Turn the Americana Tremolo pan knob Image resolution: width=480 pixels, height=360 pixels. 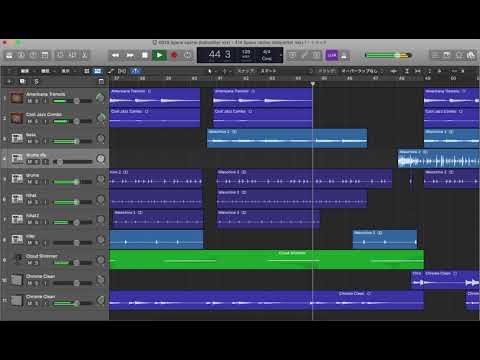click(100, 98)
